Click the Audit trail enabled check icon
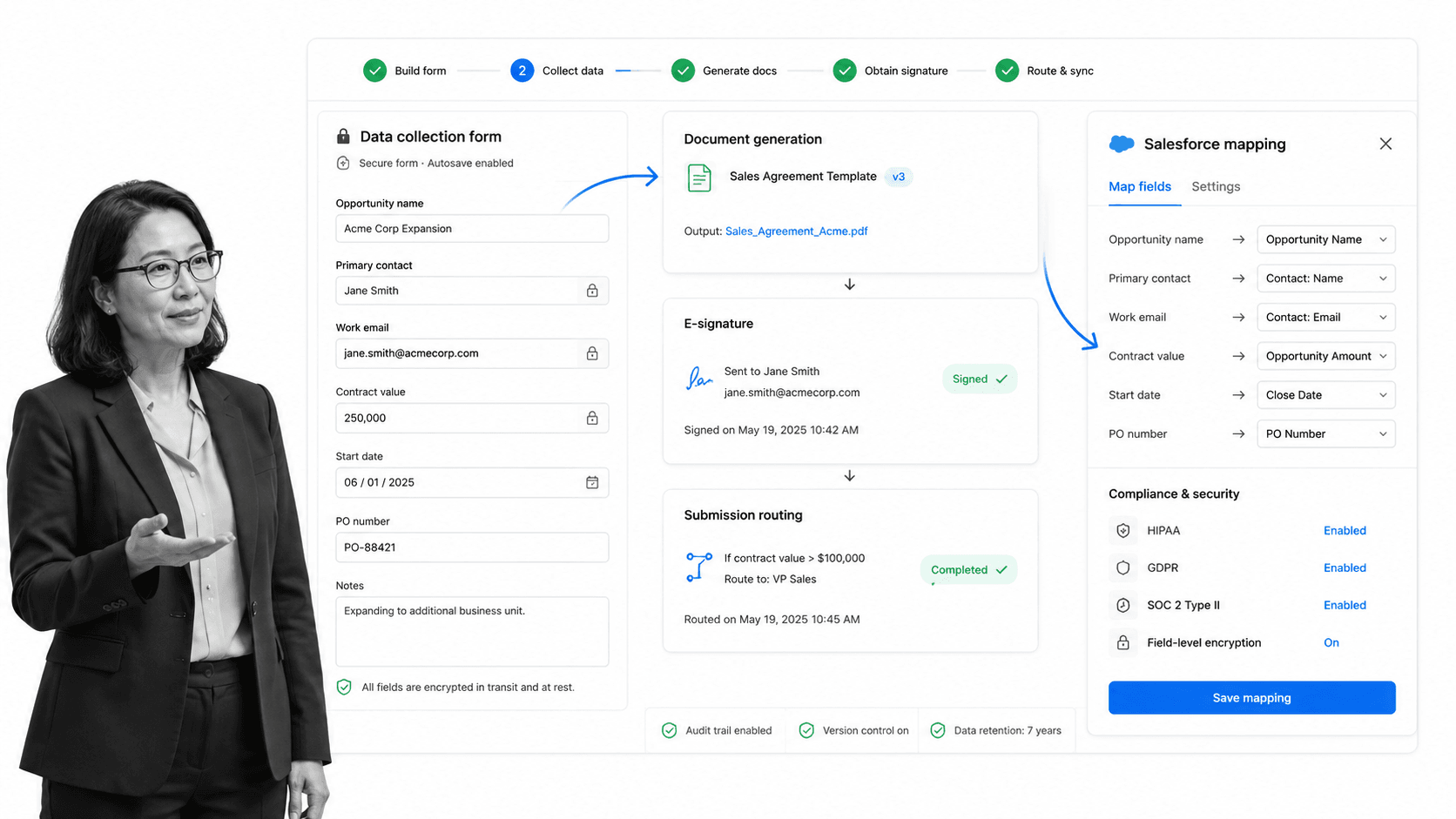 pos(669,730)
